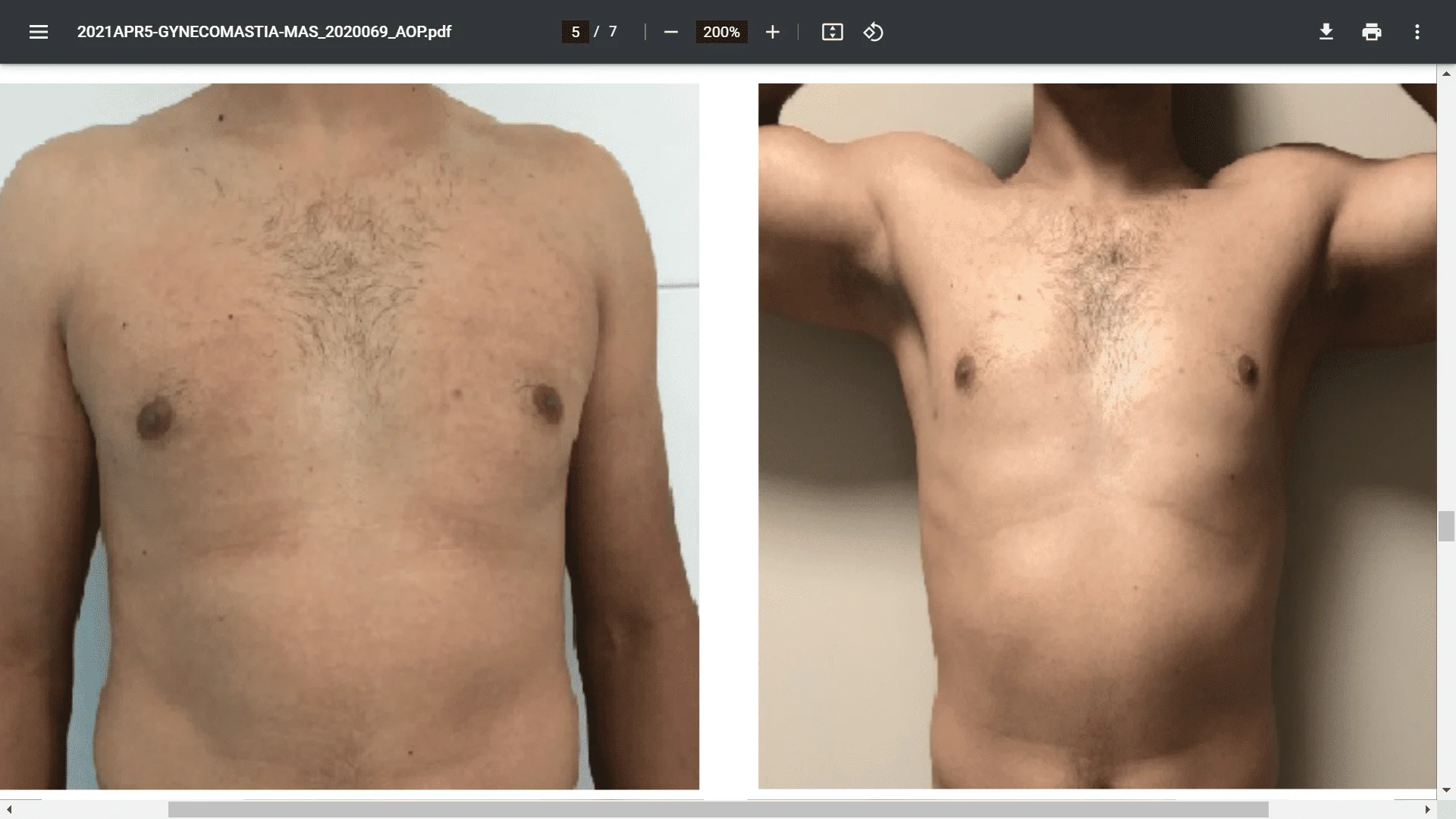Click the zoom out minus icon

tap(670, 32)
